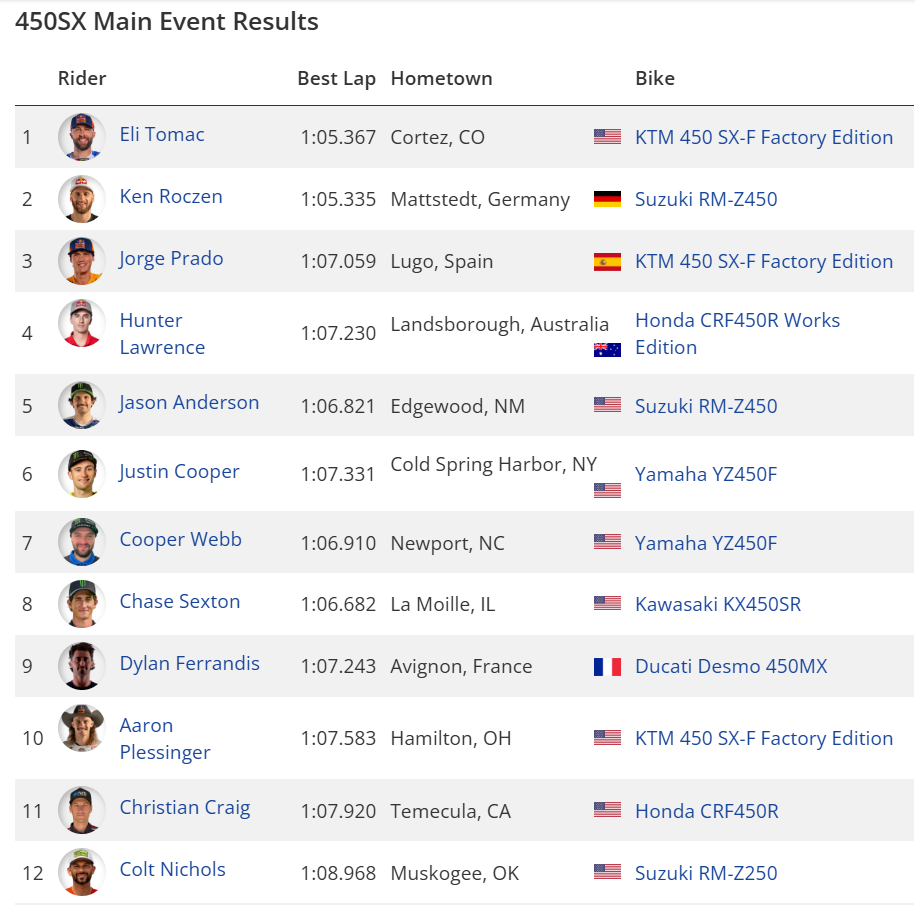The image size is (915, 905).
Task: Open Chase Sexton's rider page
Action: click(x=180, y=601)
